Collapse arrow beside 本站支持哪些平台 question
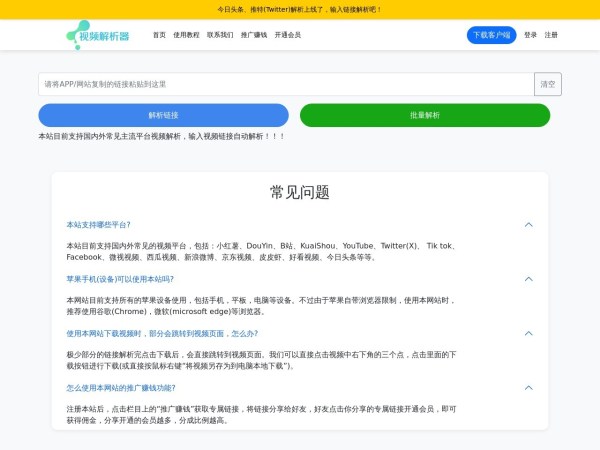The height and width of the screenshot is (450, 600). pos(528,224)
